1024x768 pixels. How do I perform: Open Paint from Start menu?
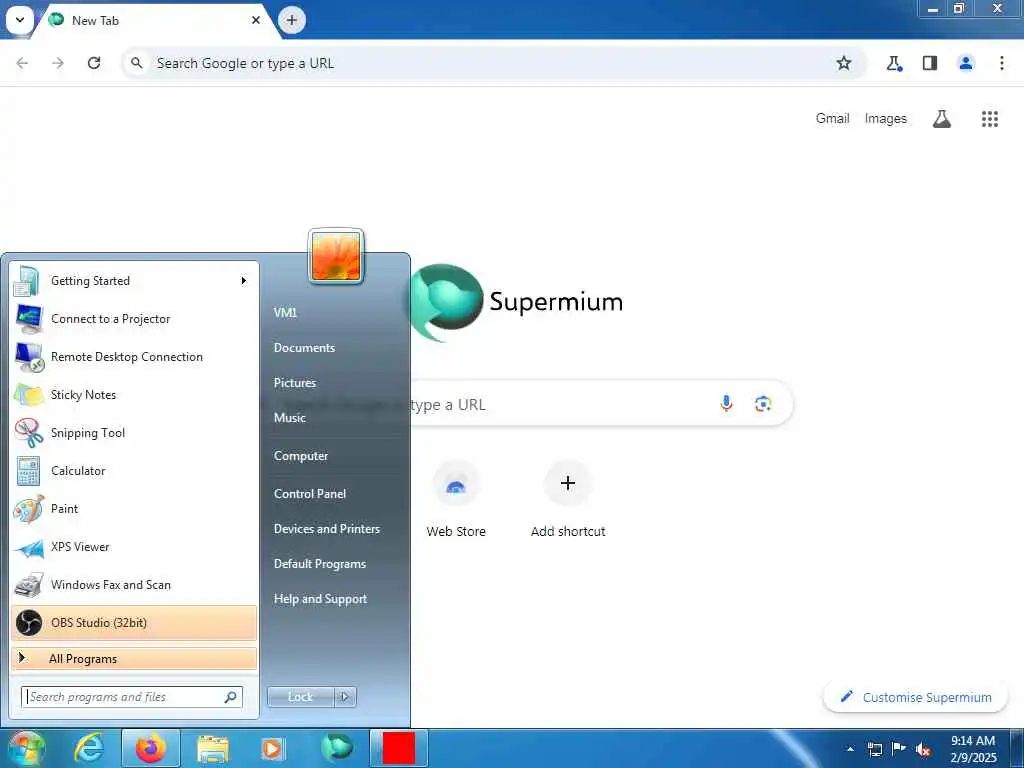pos(134,508)
